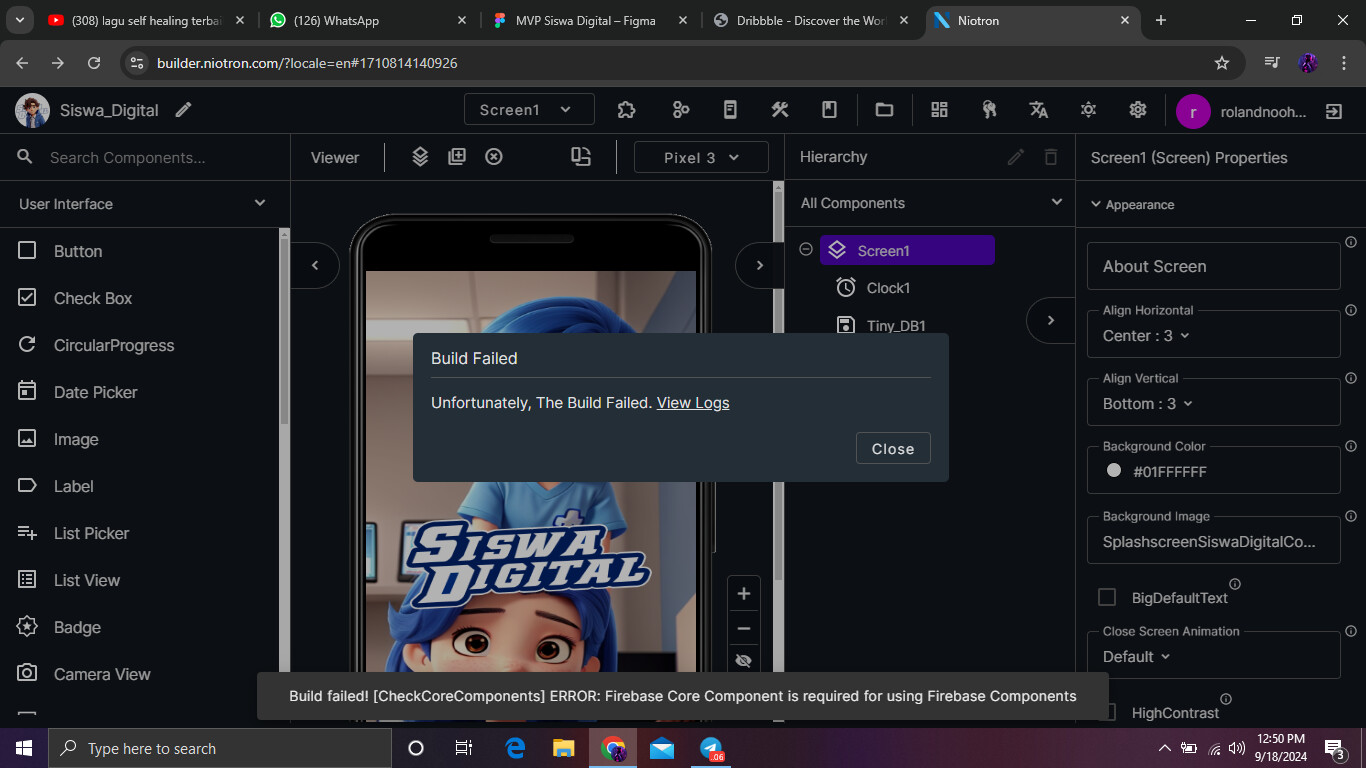Select List View component from palette

pos(140,580)
